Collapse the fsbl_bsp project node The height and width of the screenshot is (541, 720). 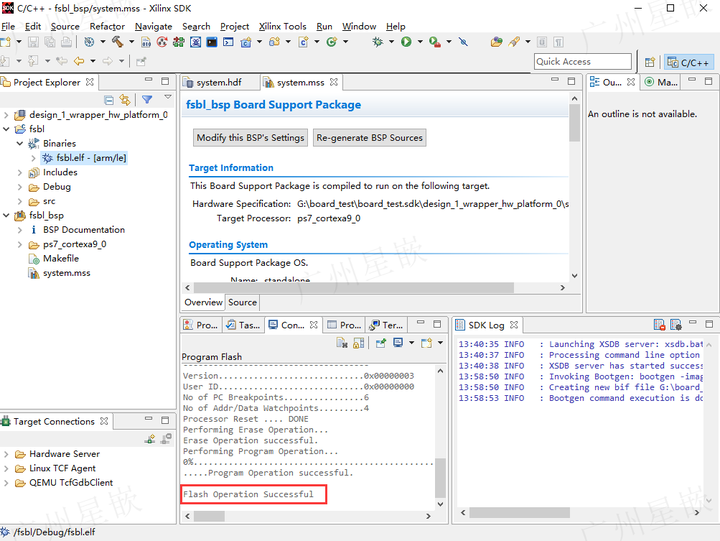pyautogui.click(x=8, y=215)
